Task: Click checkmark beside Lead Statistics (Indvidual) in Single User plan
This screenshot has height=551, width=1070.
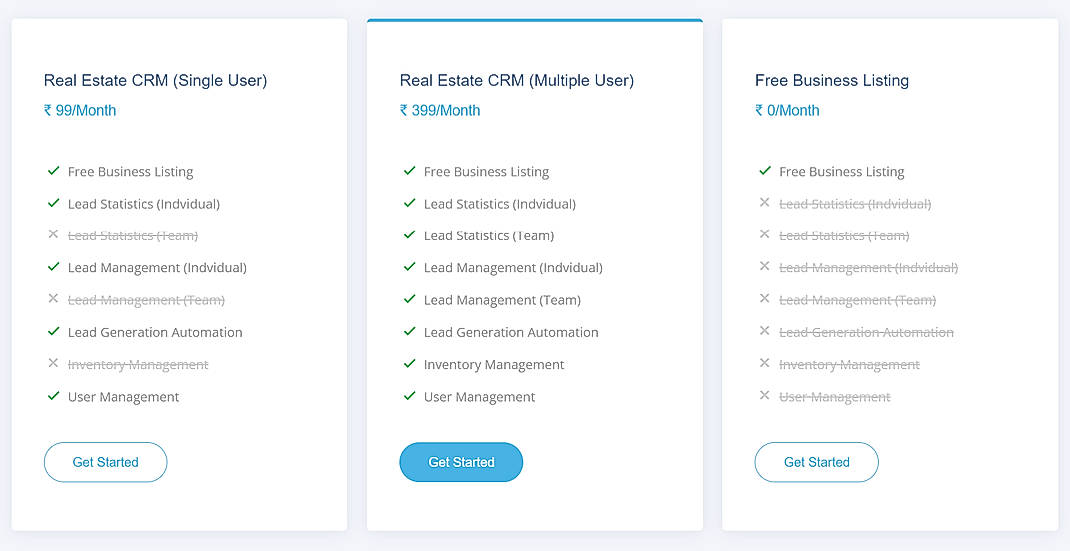Action: point(54,203)
